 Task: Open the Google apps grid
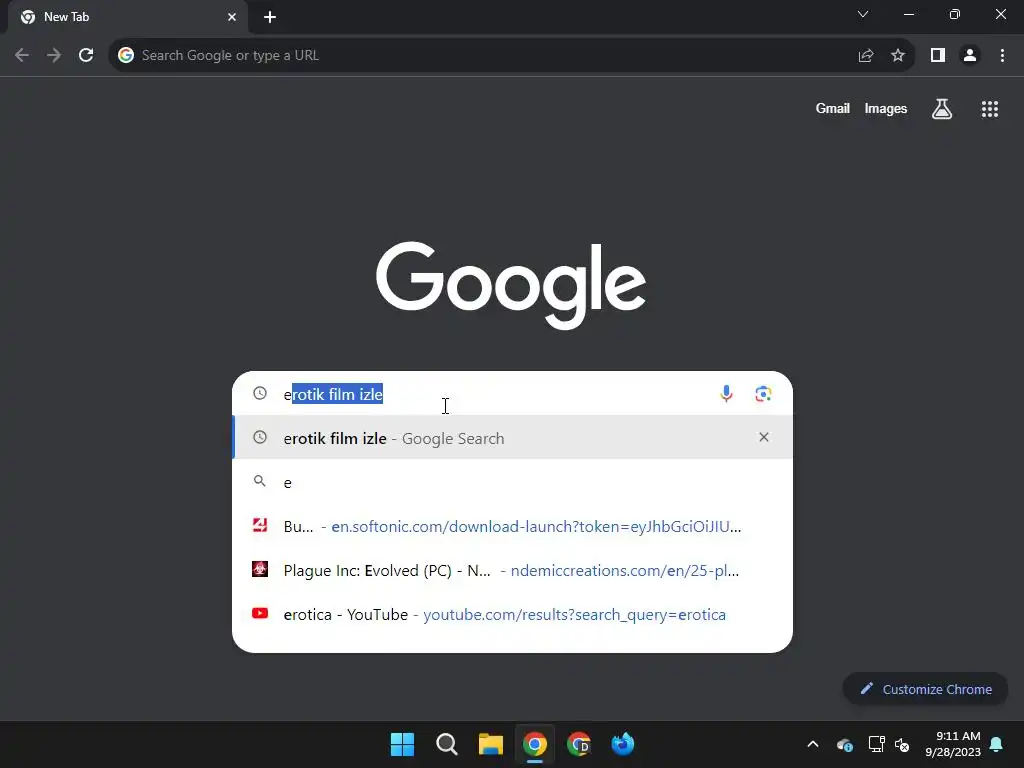coord(990,109)
